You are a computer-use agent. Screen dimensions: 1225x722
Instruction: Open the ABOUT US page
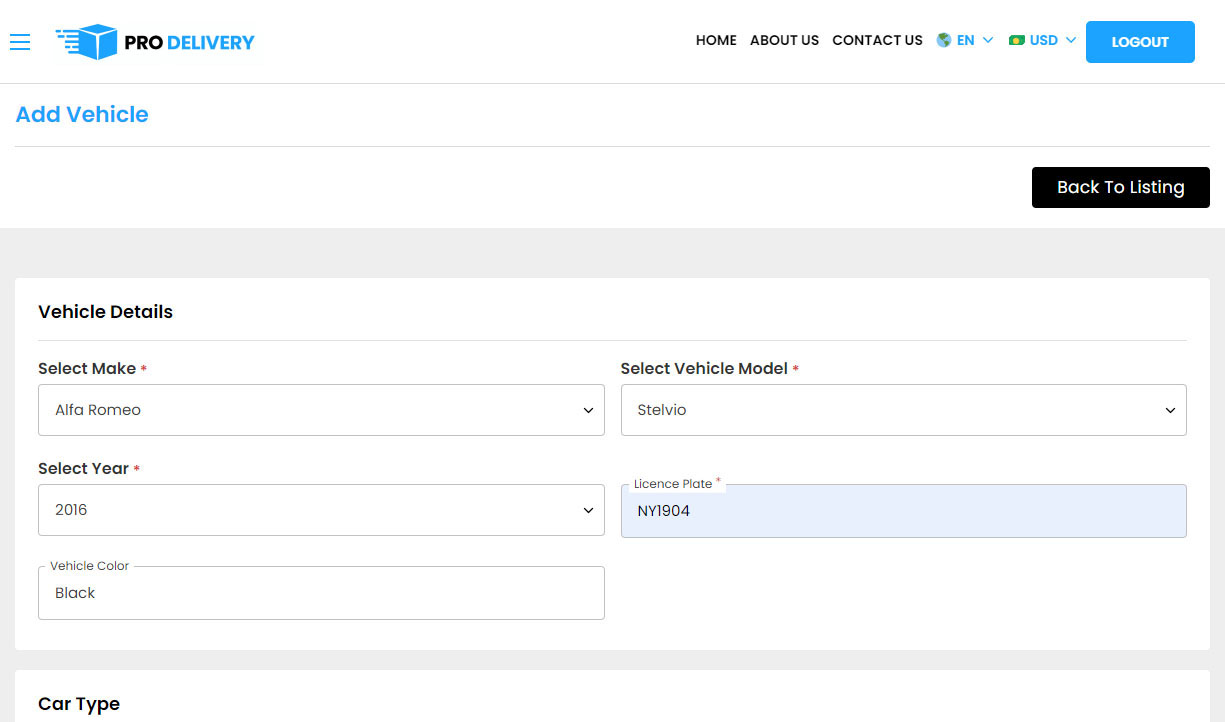click(x=784, y=41)
